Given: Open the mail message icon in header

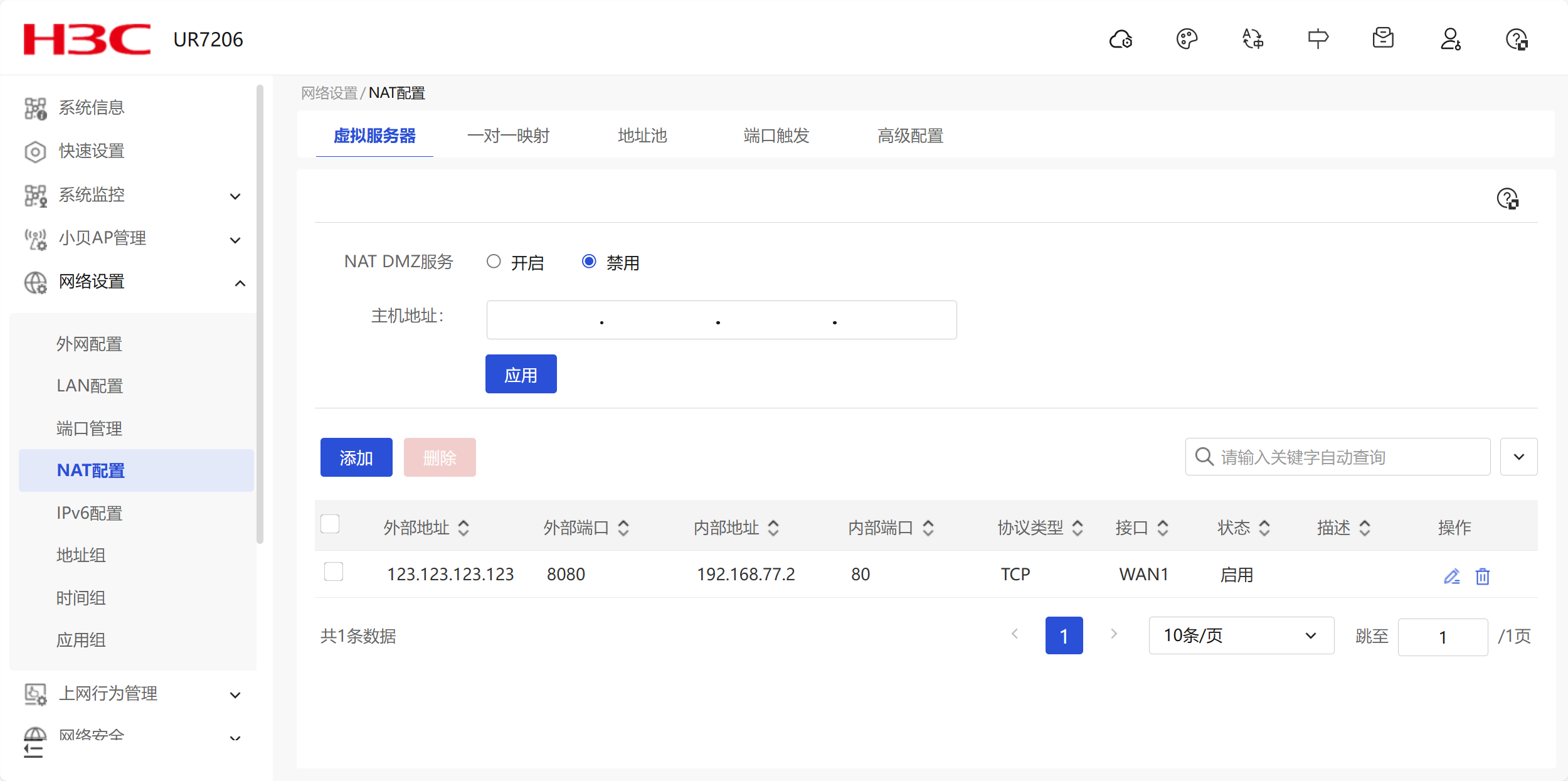Looking at the screenshot, I should tap(1383, 38).
